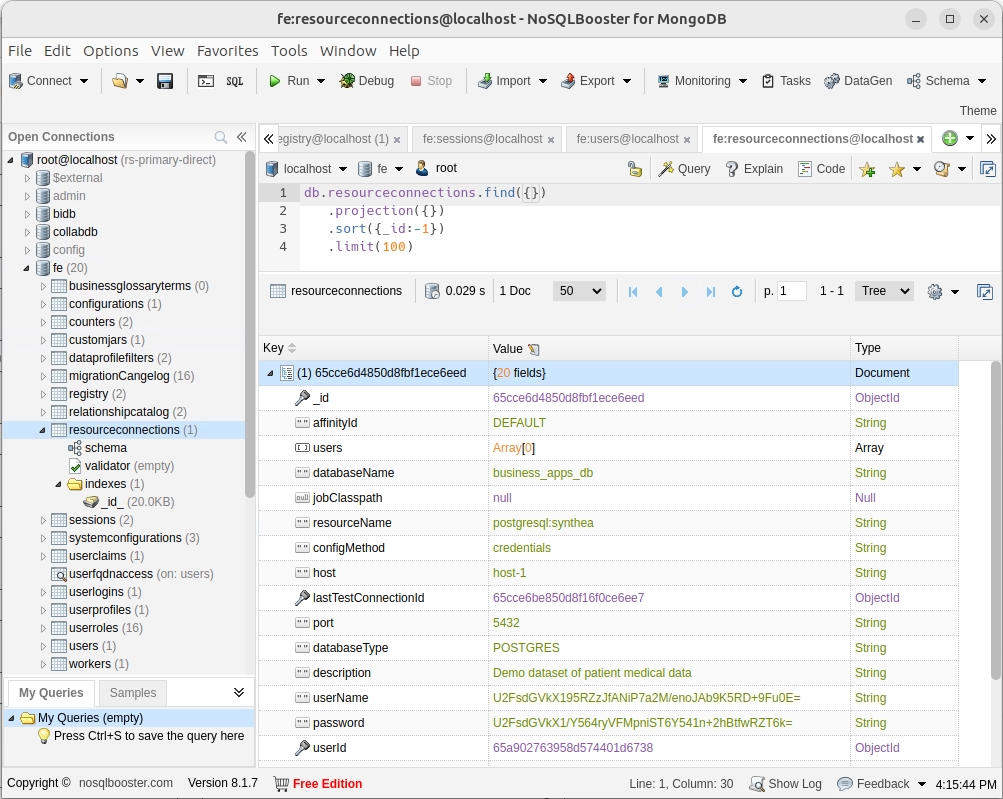Click the page number input field
The image size is (1003, 799).
pos(792,291)
